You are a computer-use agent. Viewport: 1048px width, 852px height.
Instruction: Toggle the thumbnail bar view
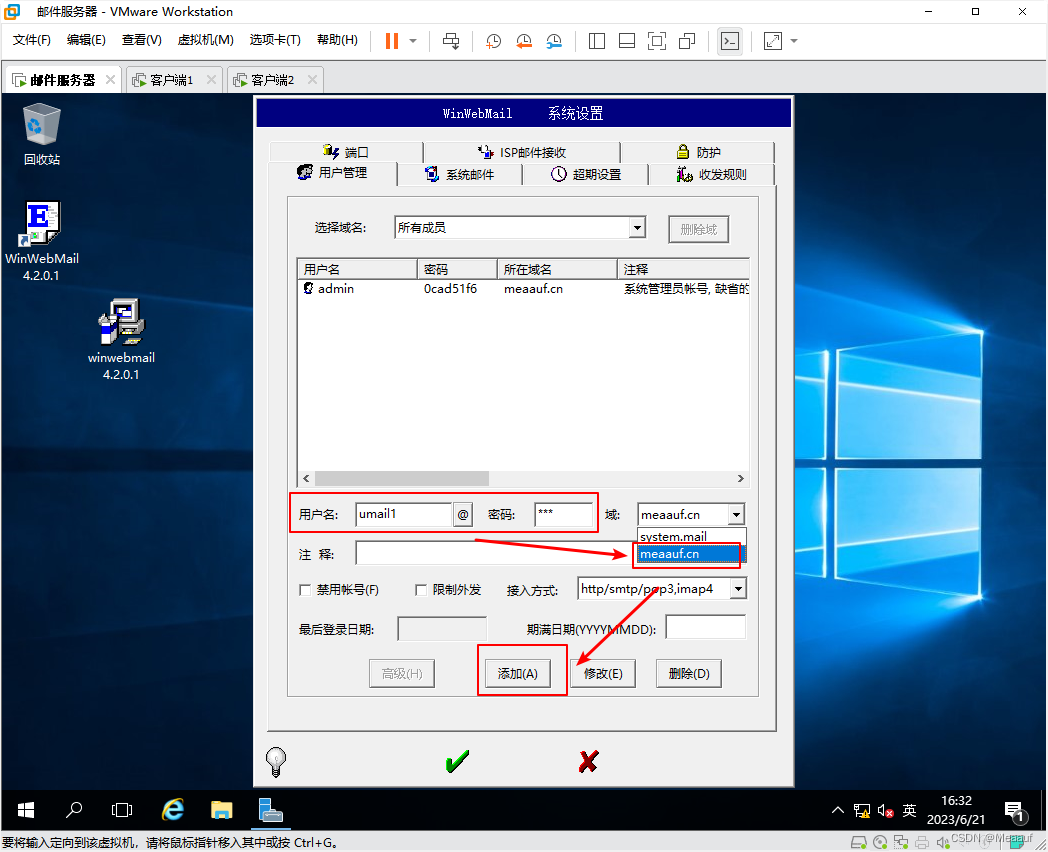[627, 41]
